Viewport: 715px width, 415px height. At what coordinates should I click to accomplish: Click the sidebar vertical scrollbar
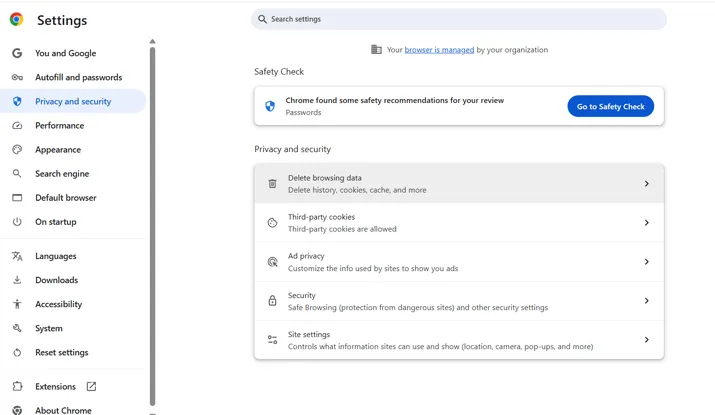152,200
